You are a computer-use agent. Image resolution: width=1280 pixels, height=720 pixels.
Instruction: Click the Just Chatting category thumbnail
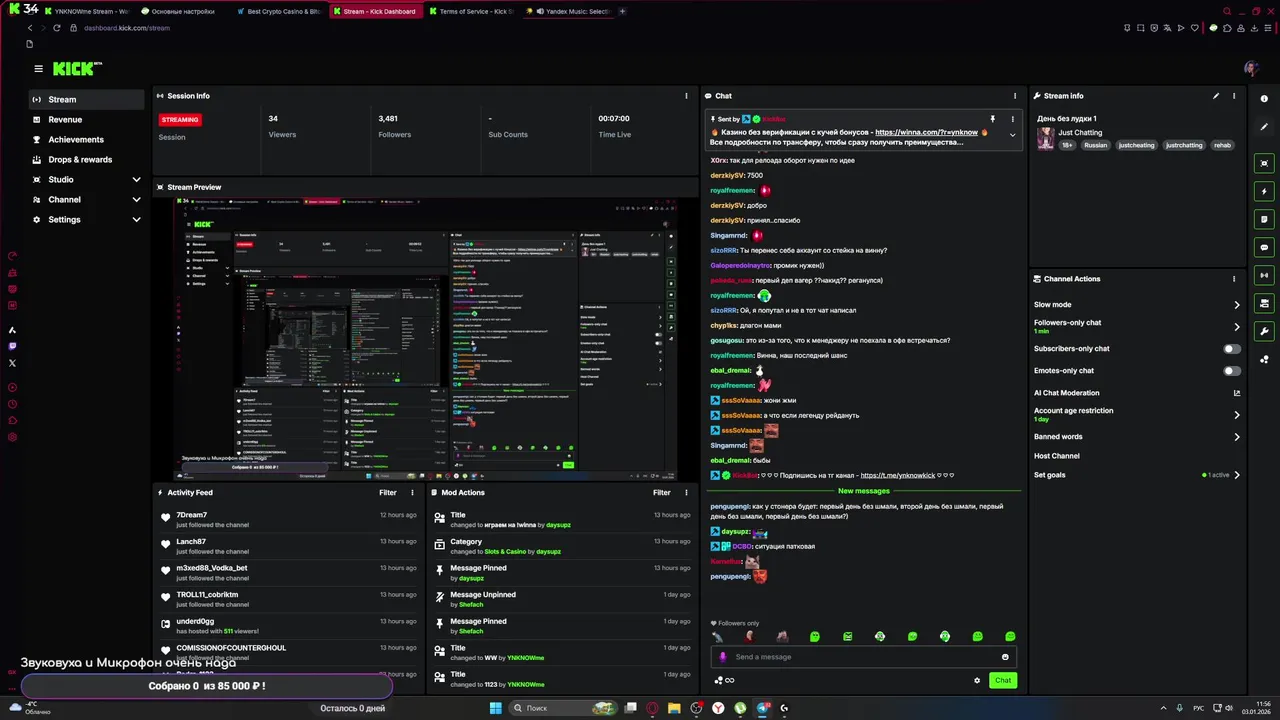tap(1046, 139)
